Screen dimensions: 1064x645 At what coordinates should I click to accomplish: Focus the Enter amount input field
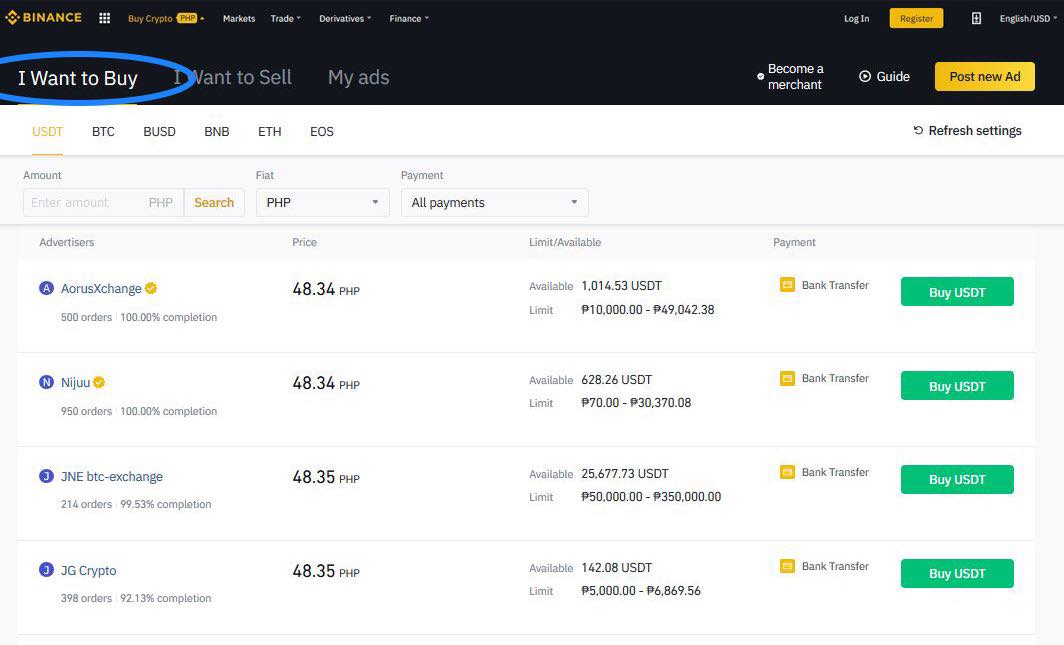point(103,203)
